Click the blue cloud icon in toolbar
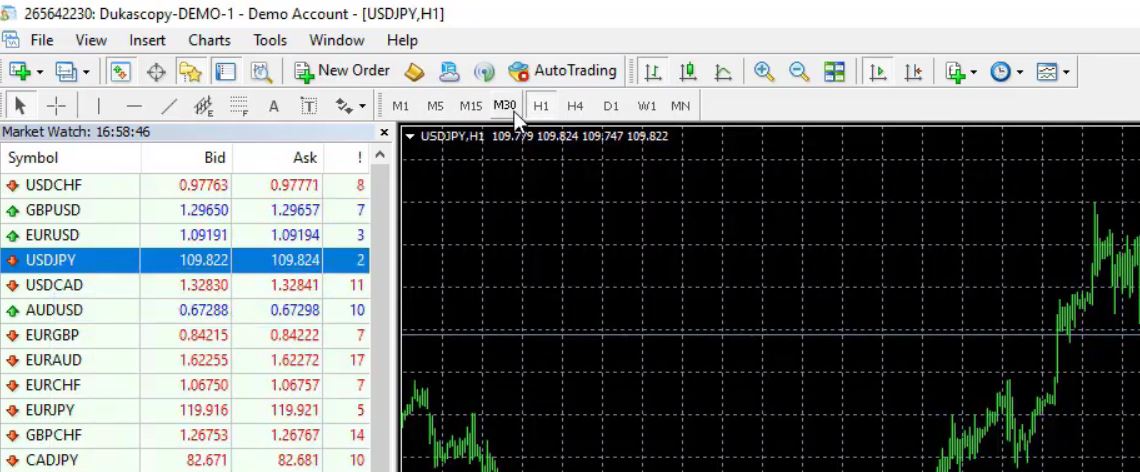 (449, 71)
